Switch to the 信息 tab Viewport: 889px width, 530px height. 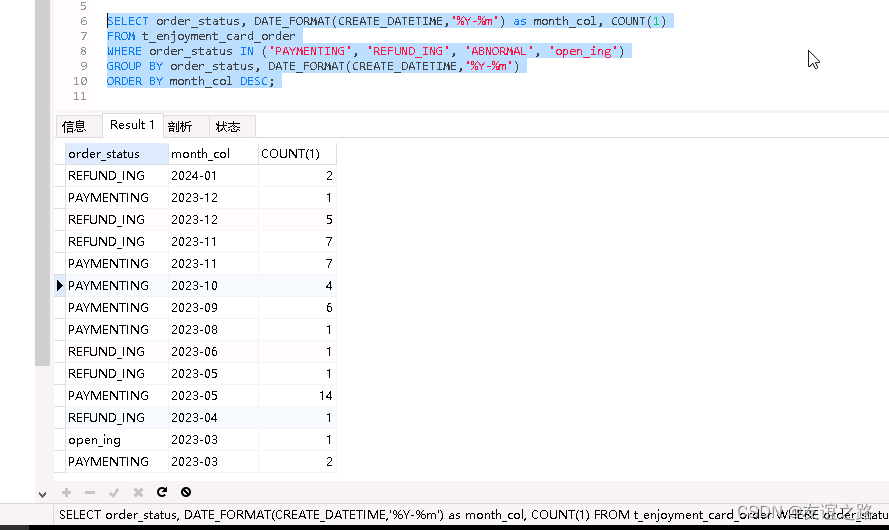(74, 127)
